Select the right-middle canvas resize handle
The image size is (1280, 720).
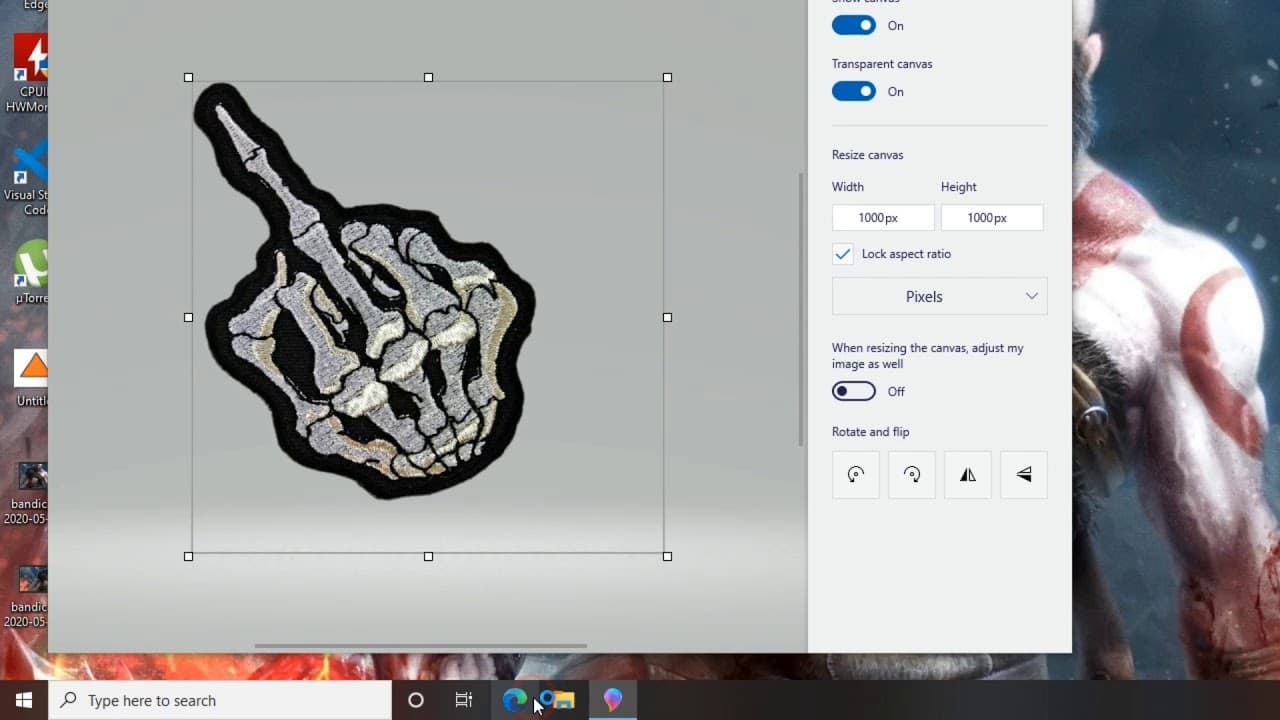tap(667, 317)
